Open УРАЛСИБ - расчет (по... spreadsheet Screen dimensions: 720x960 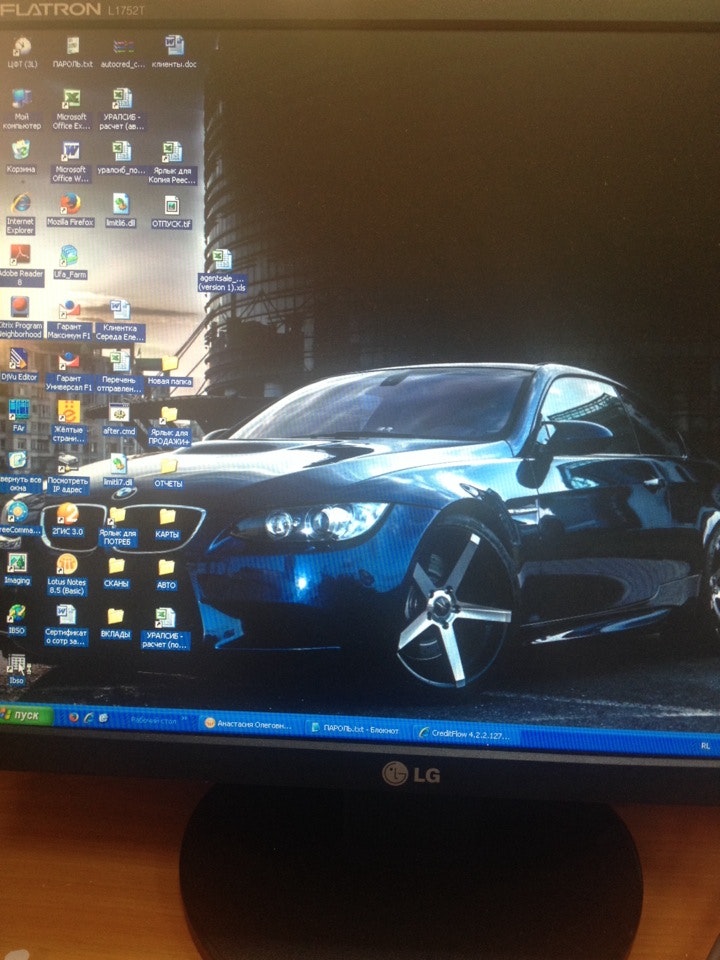(165, 629)
